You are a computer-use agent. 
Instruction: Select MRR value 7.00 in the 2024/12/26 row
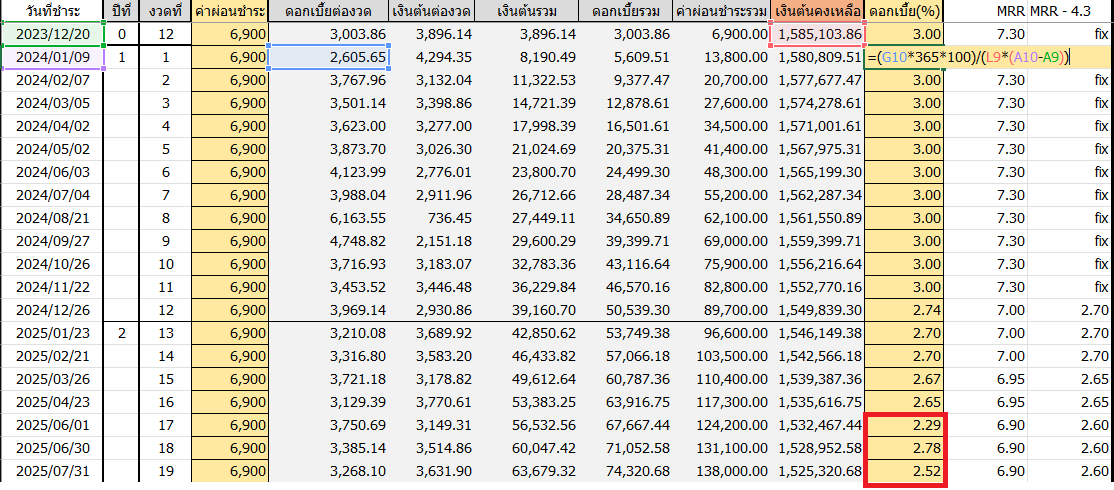pyautogui.click(x=985, y=310)
